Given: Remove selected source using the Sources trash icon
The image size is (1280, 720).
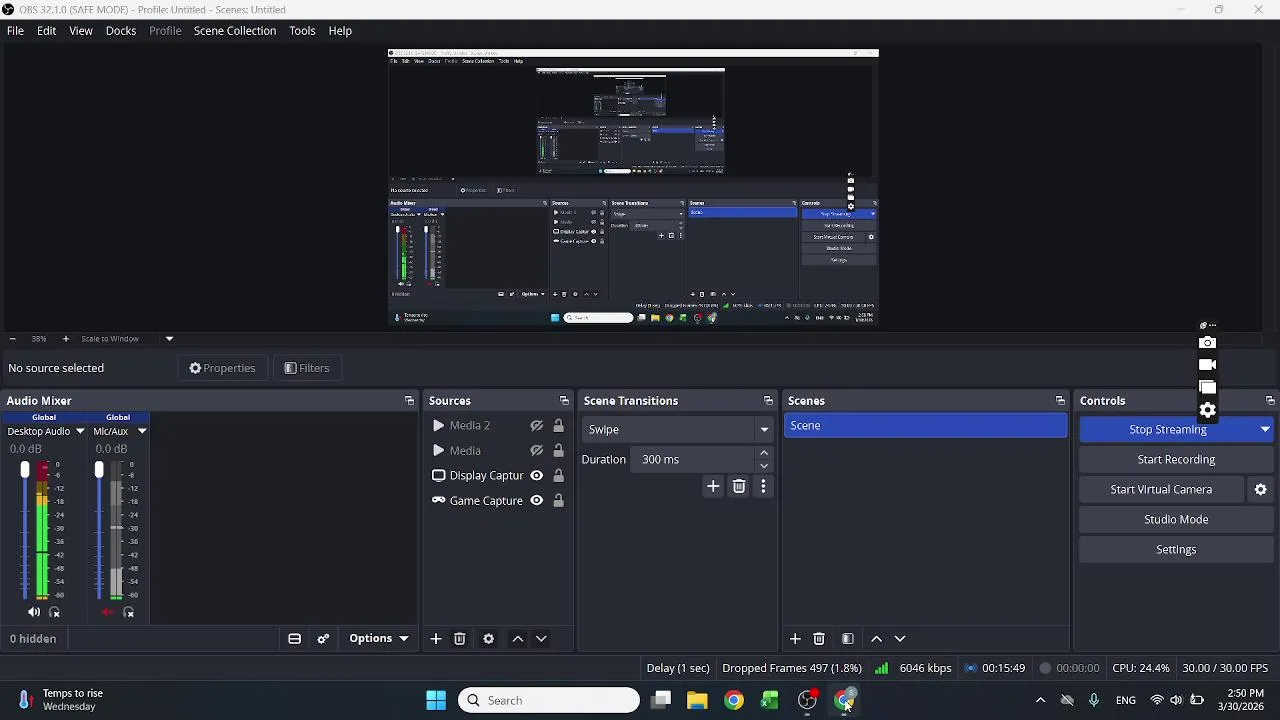Looking at the screenshot, I should (460, 639).
